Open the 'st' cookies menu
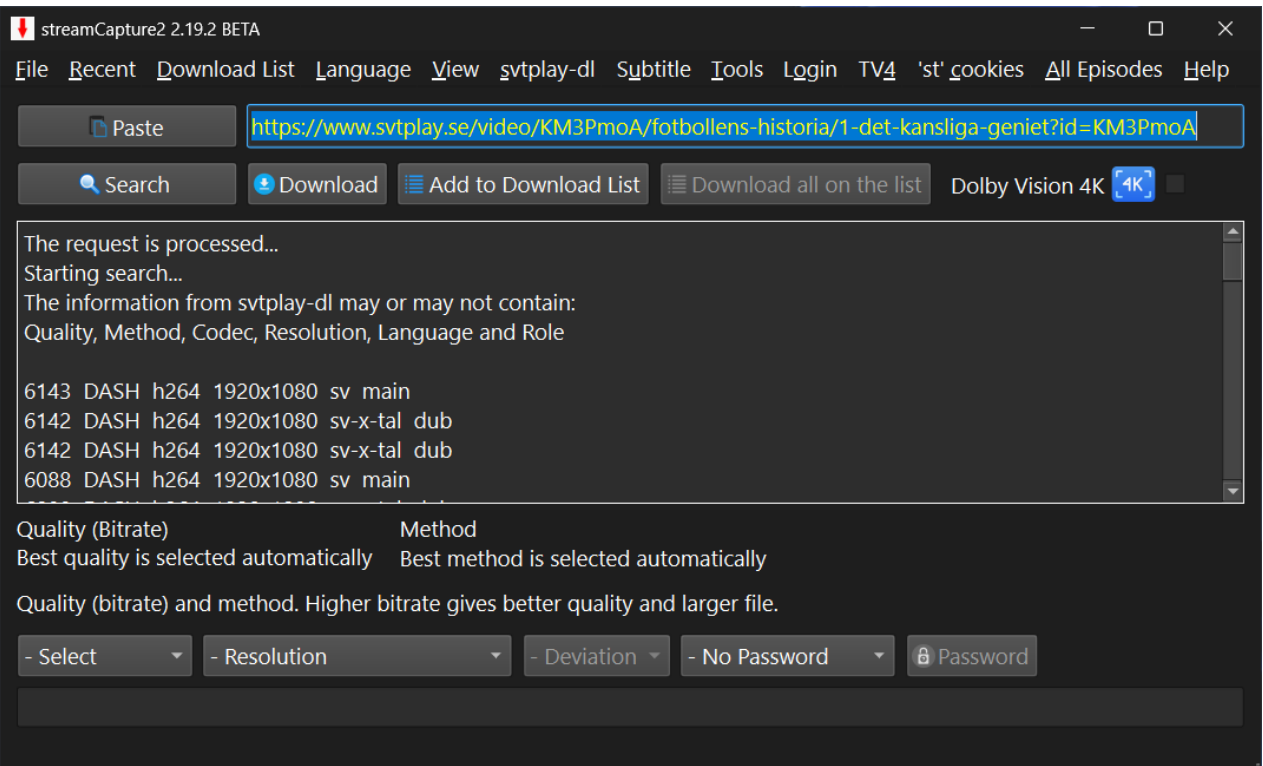Screen dimensions: 1263x766 [x=970, y=70]
